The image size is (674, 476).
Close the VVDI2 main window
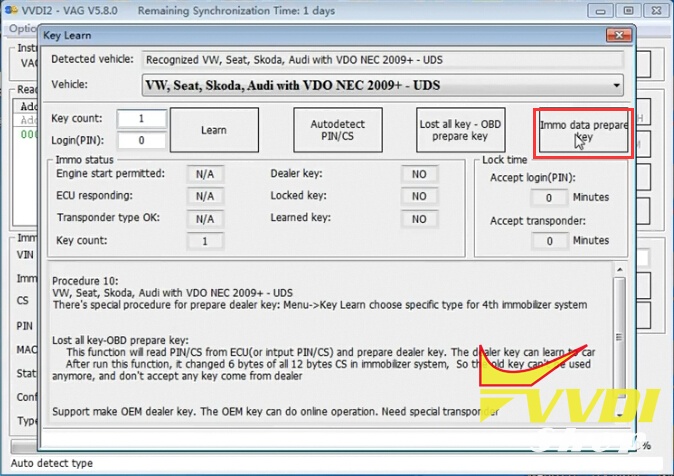pos(656,11)
